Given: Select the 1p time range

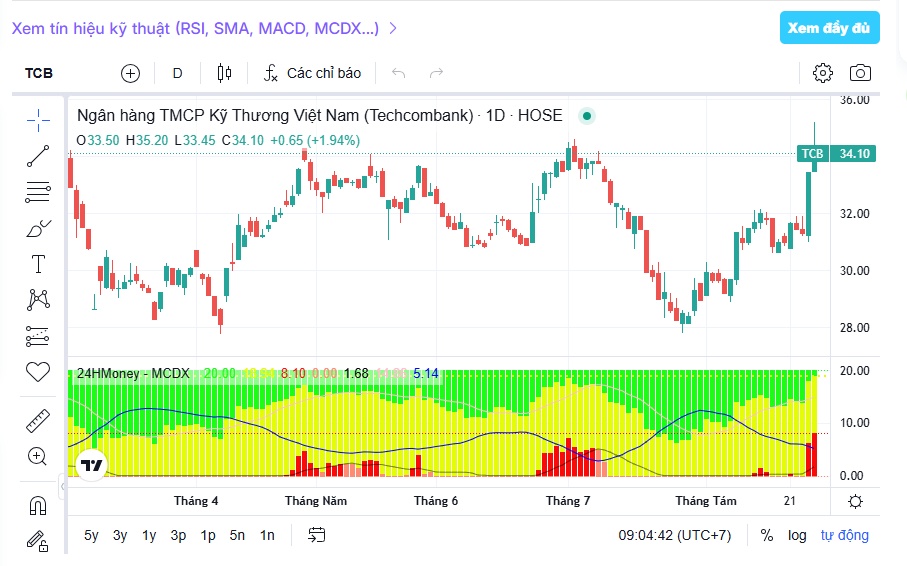Looking at the screenshot, I should [208, 535].
